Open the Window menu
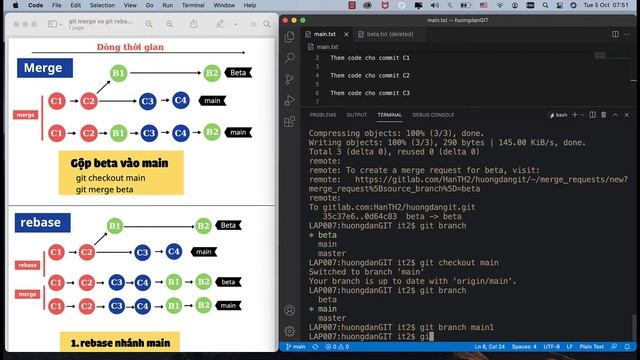 pos(224,5)
